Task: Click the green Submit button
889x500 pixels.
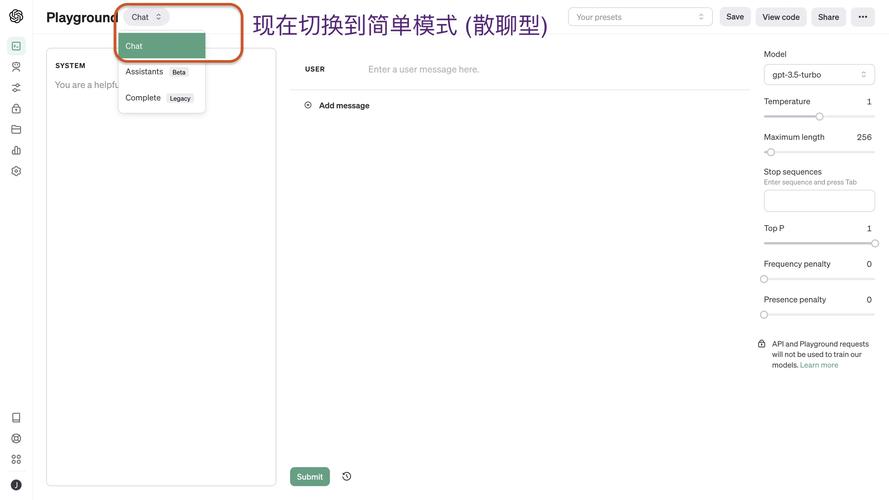Action: (x=310, y=476)
